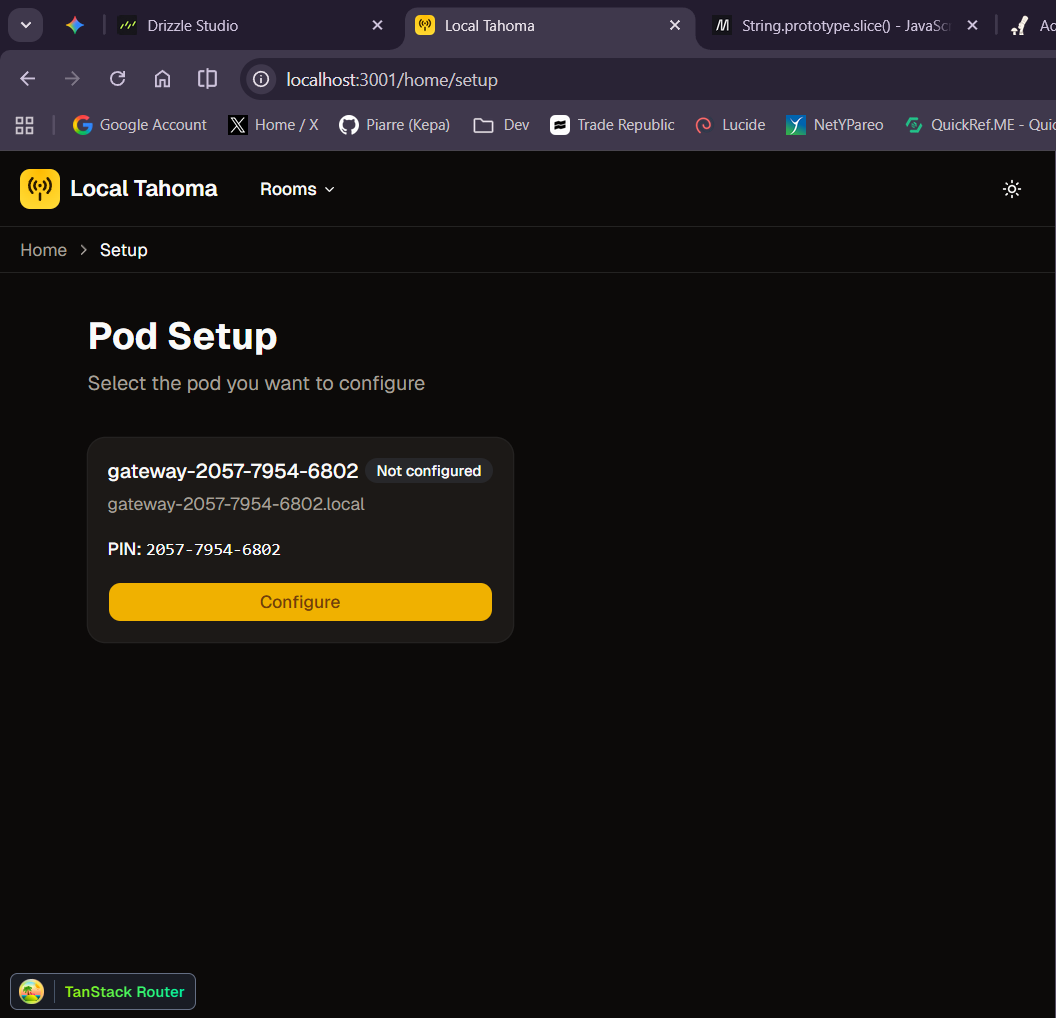Open the apps grid in bookmarks bar
The width and height of the screenshot is (1056, 1018).
pos(25,125)
